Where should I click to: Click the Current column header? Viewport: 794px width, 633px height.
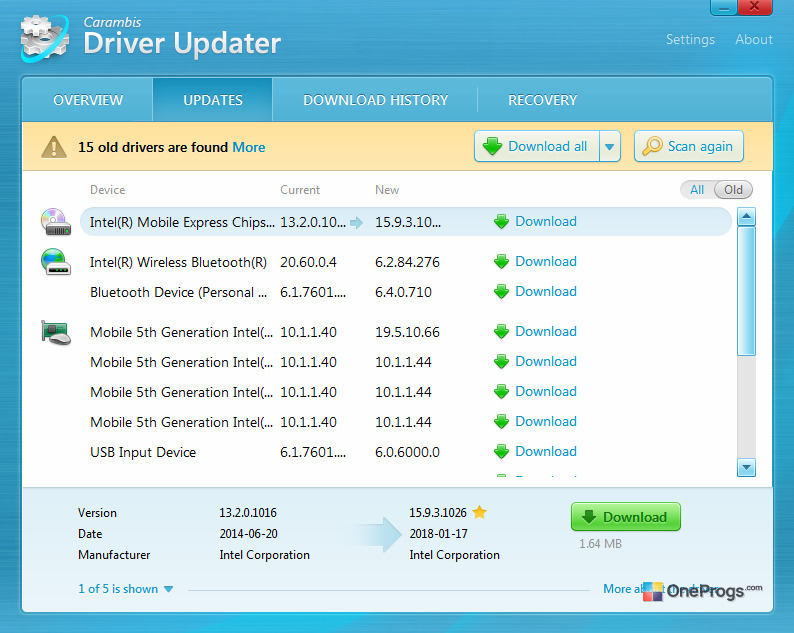point(300,190)
